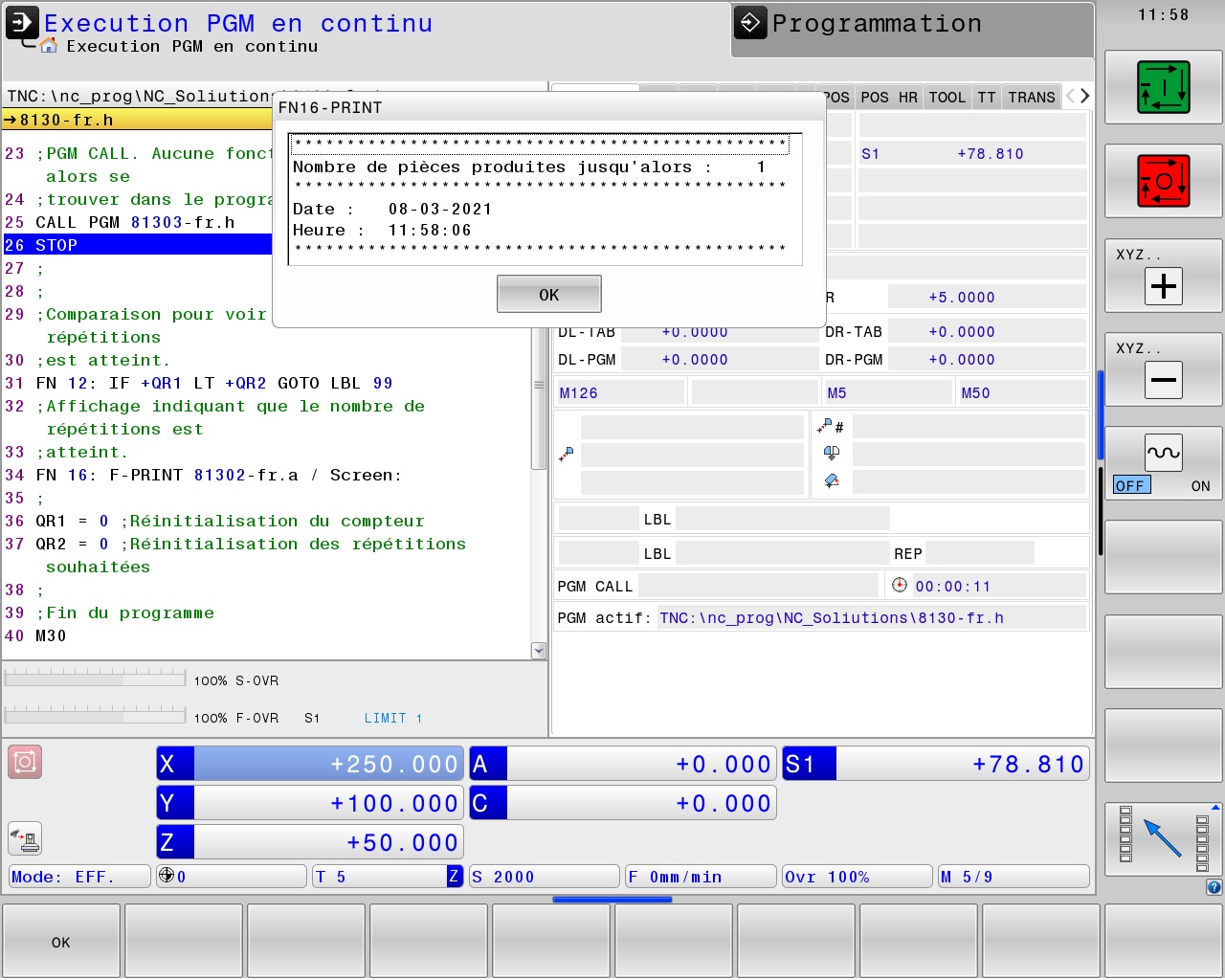Image resolution: width=1225 pixels, height=980 pixels.
Task: Click the mirroring icon in status panel
Action: [831, 453]
